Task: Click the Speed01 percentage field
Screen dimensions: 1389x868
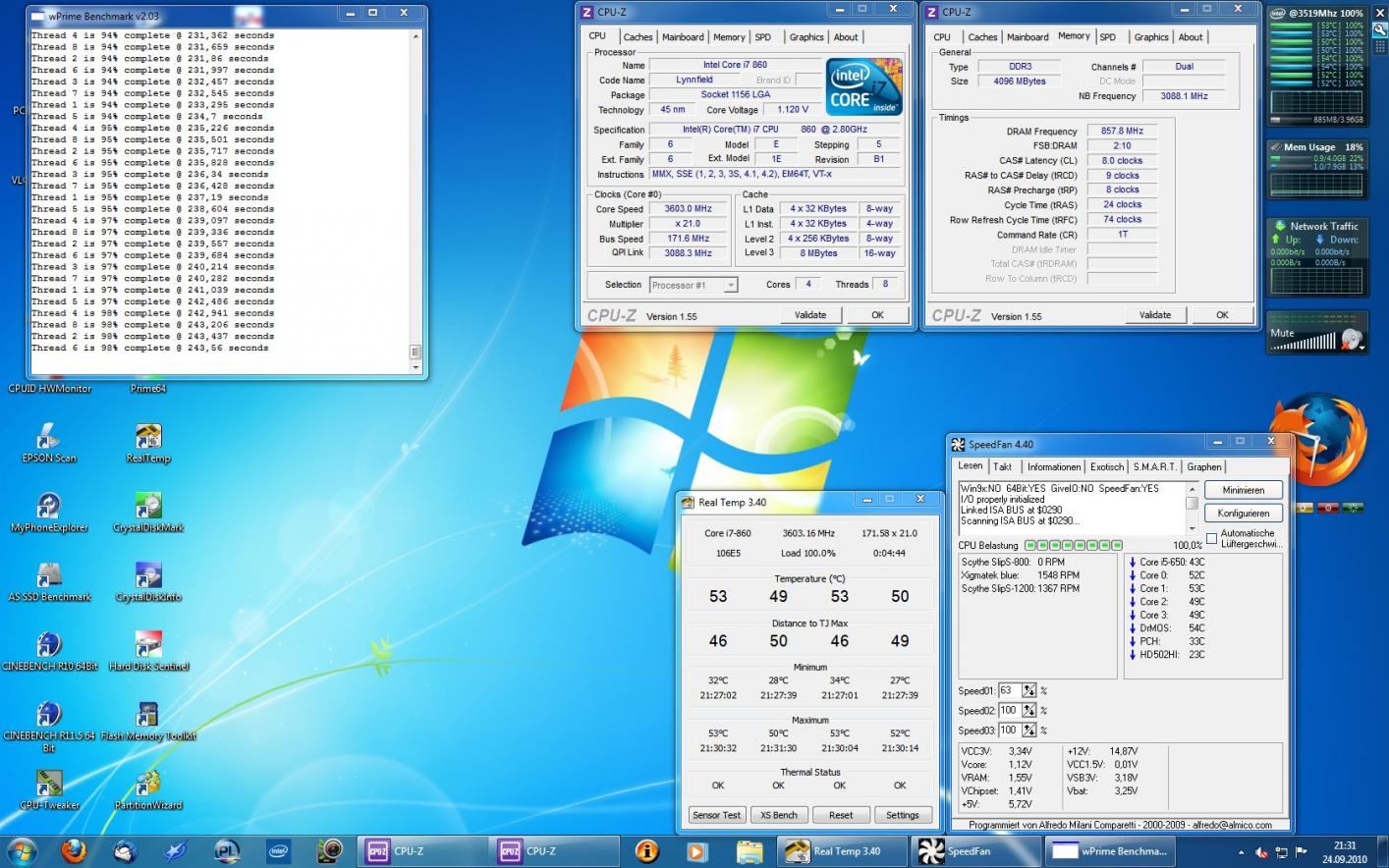Action: [1009, 690]
